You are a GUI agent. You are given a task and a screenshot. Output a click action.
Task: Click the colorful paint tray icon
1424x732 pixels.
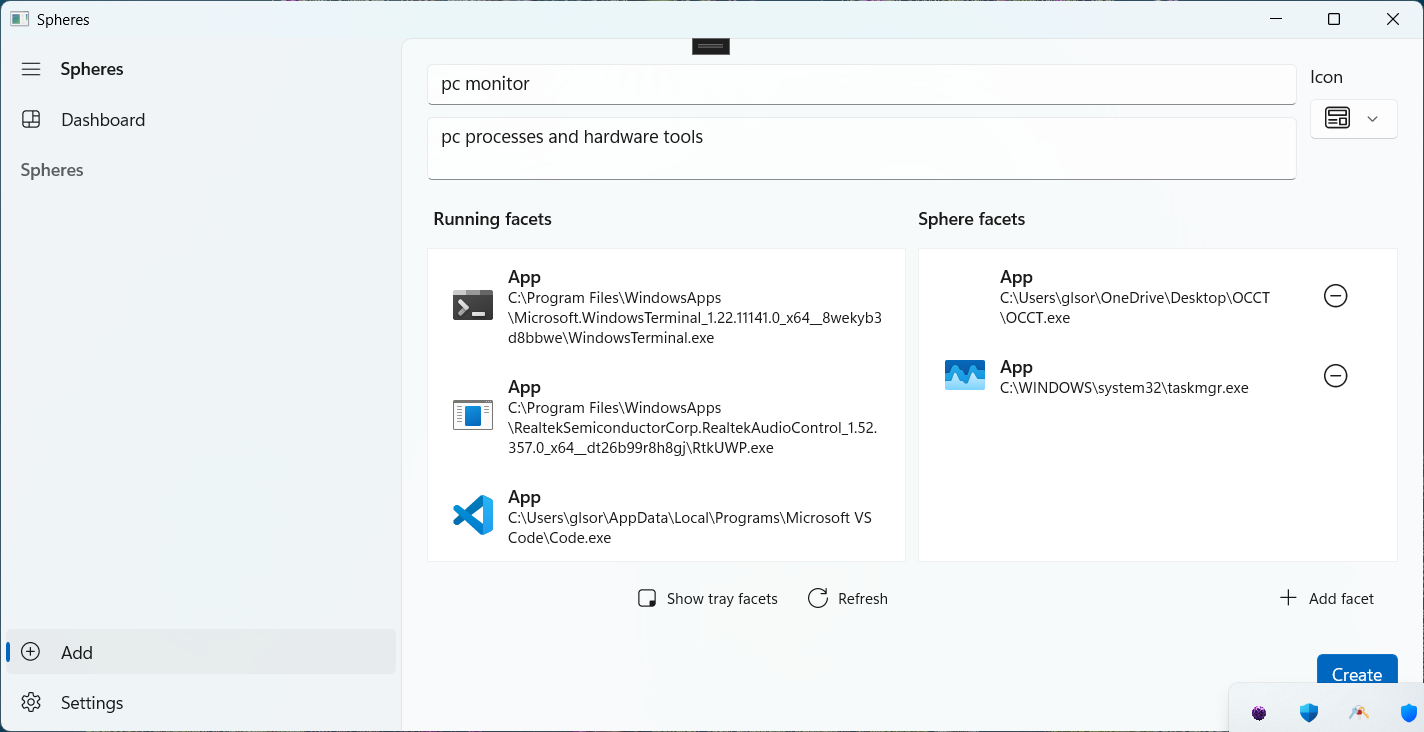coord(1359,713)
